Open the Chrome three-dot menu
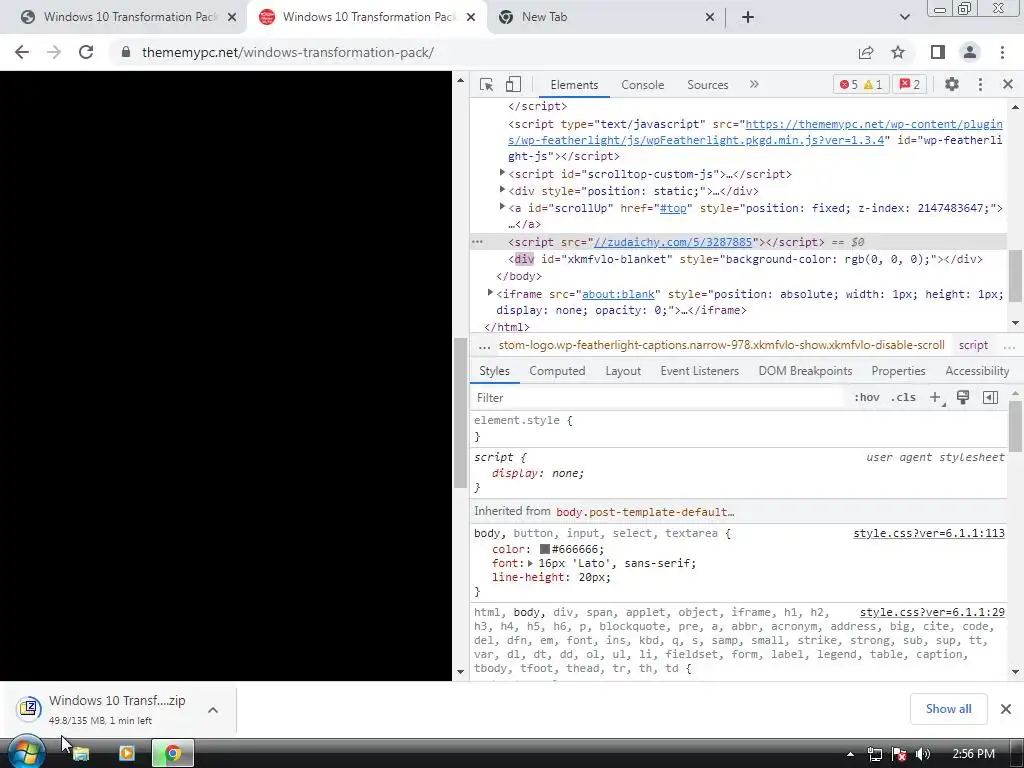Viewport: 1024px width, 768px height. pos(1002,52)
